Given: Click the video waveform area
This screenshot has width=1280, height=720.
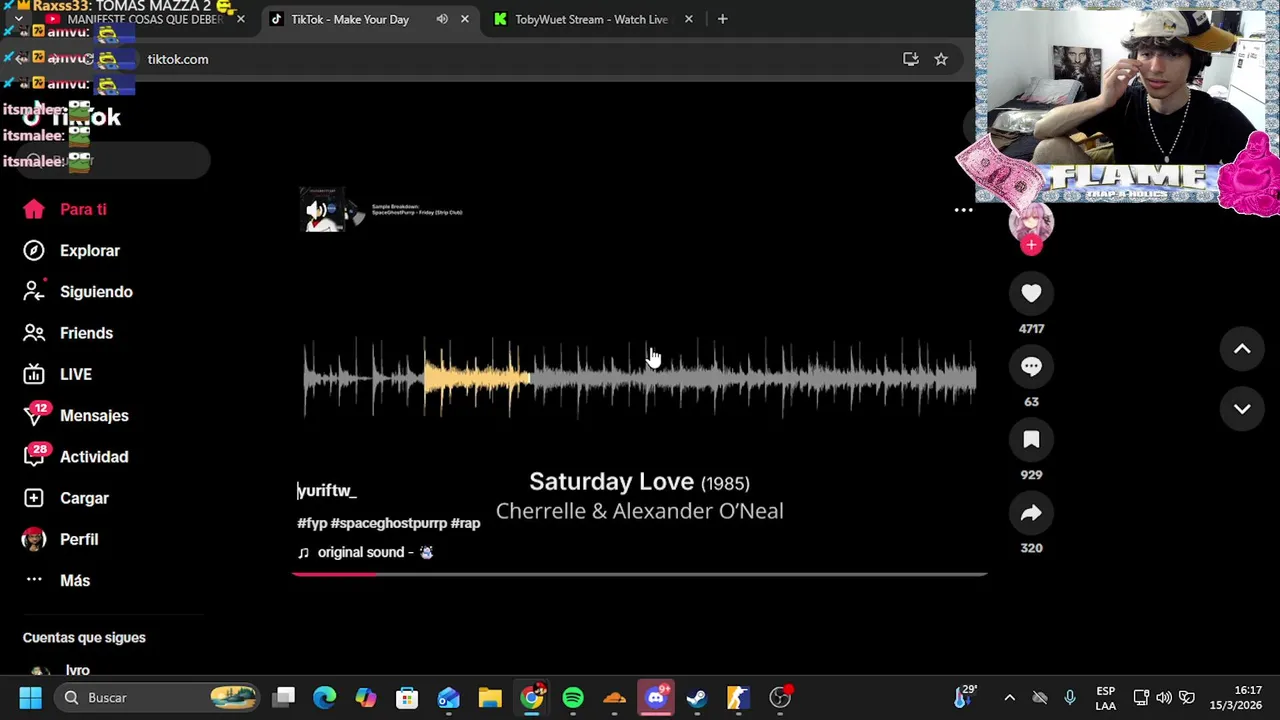Looking at the screenshot, I should point(640,378).
